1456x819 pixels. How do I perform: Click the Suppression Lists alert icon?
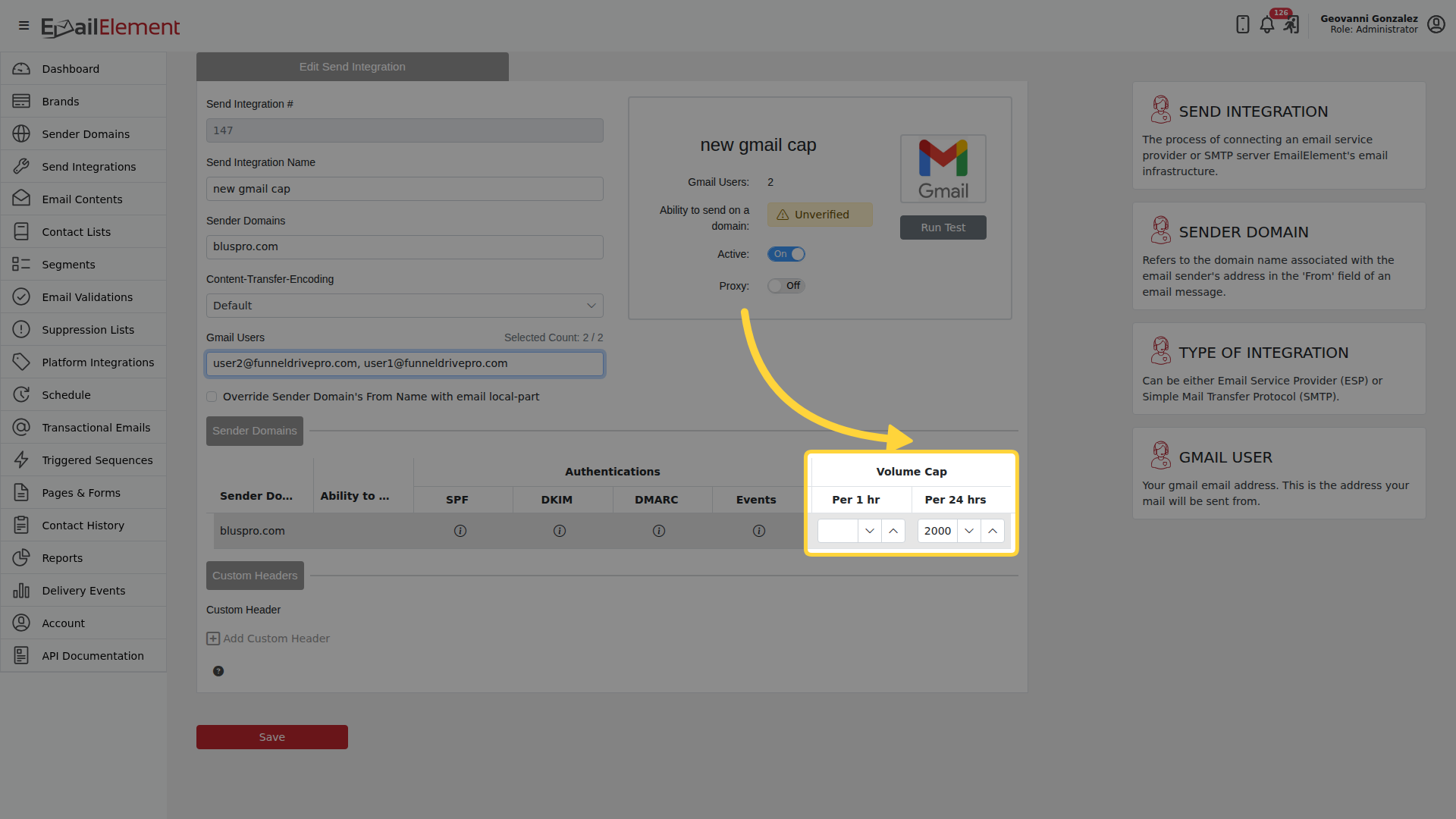(x=21, y=330)
